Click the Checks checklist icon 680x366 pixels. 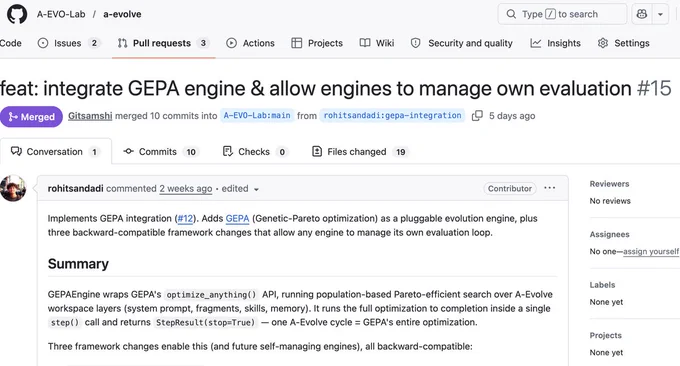[x=228, y=151]
